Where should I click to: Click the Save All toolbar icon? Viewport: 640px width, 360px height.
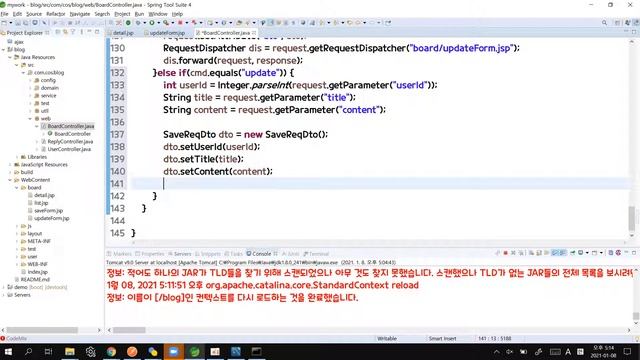pos(25,23)
